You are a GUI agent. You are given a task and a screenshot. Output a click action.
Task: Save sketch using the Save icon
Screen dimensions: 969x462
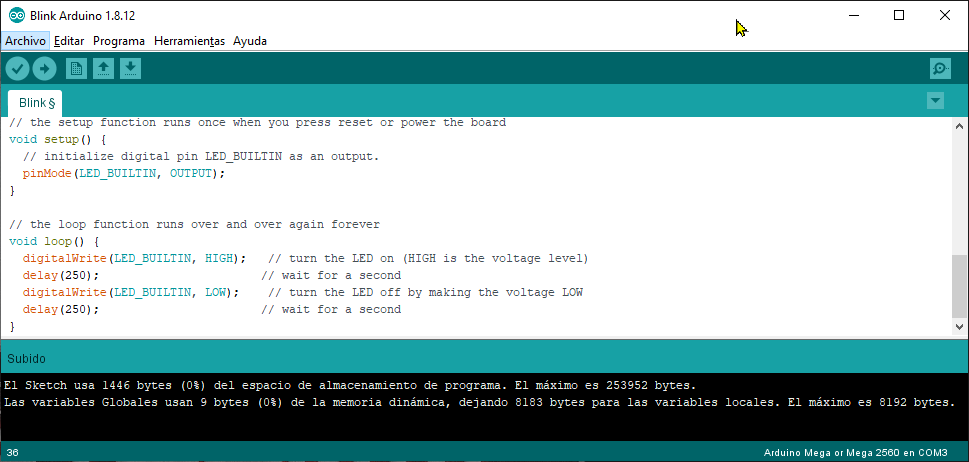click(x=130, y=68)
